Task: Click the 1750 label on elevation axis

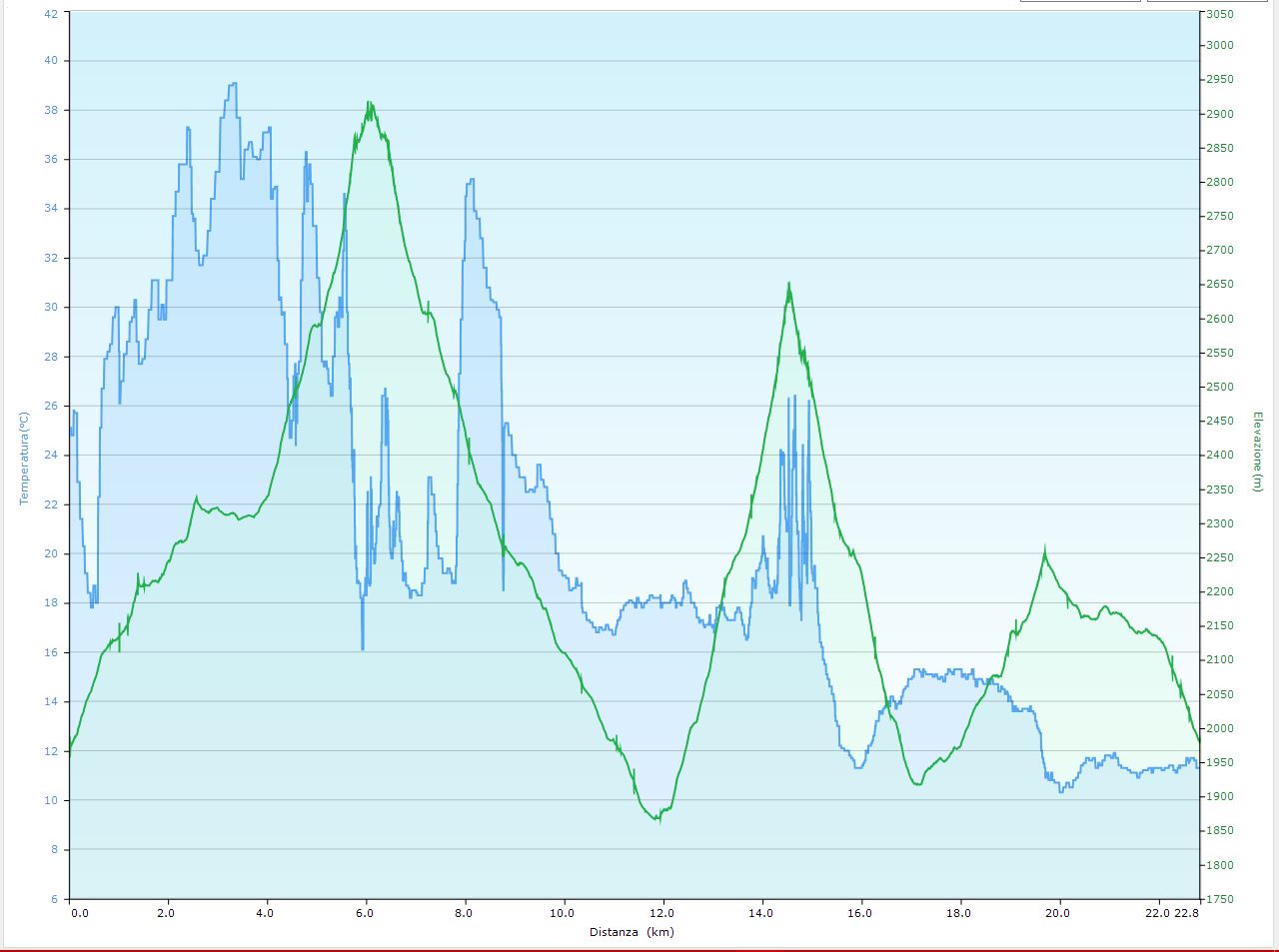Action: click(1219, 899)
